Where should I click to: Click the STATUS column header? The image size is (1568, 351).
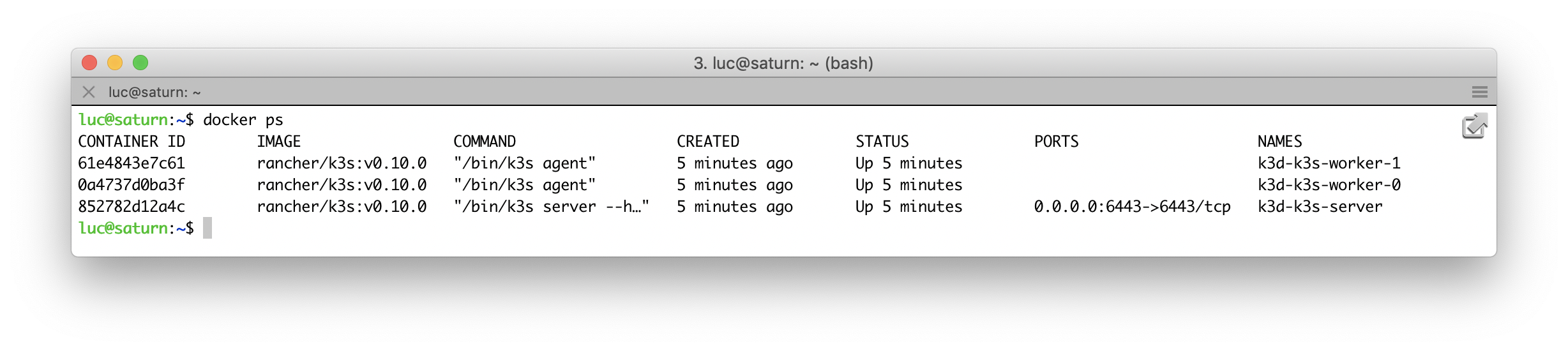(x=882, y=142)
